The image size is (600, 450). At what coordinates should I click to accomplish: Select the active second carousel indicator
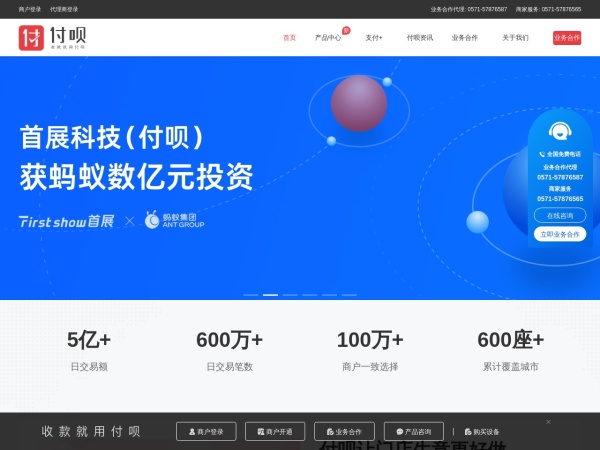pos(270,295)
